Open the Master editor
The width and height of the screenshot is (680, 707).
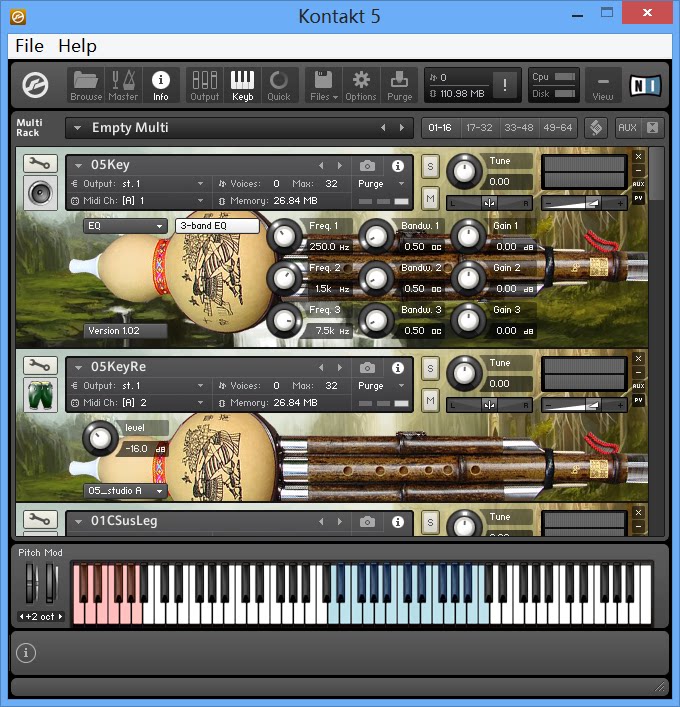point(123,85)
